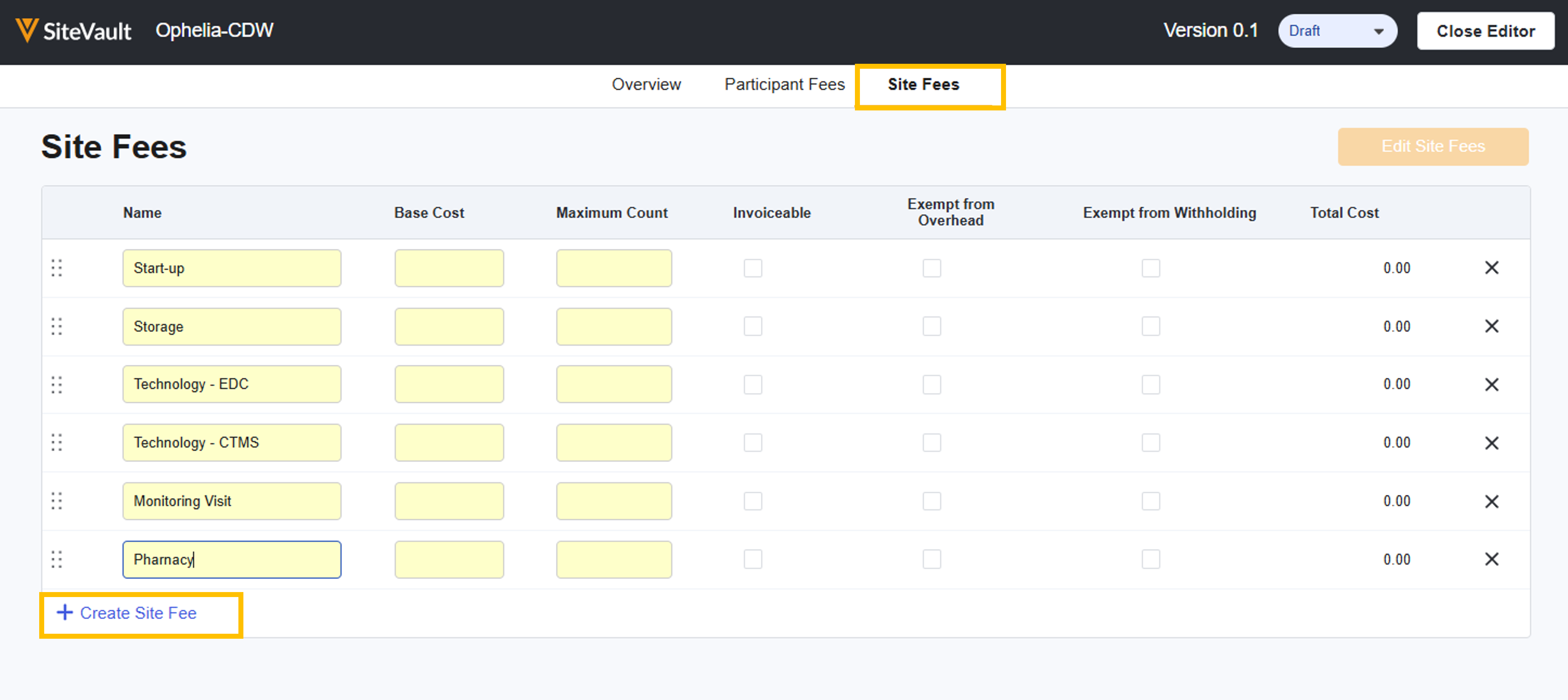
Task: Click the Edit Site Fees button
Action: [1432, 147]
